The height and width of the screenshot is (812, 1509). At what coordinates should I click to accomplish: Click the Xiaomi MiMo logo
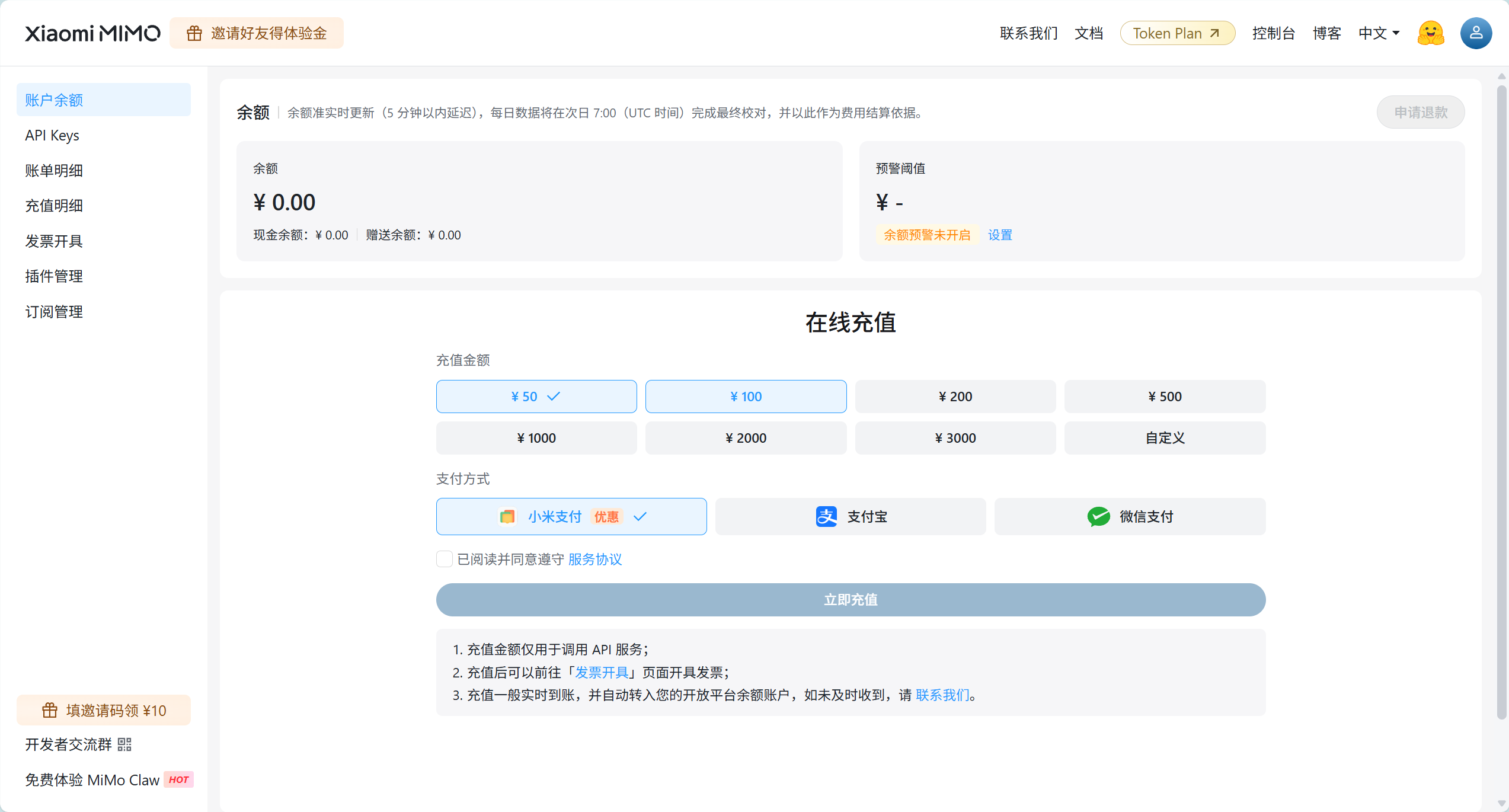(x=92, y=33)
